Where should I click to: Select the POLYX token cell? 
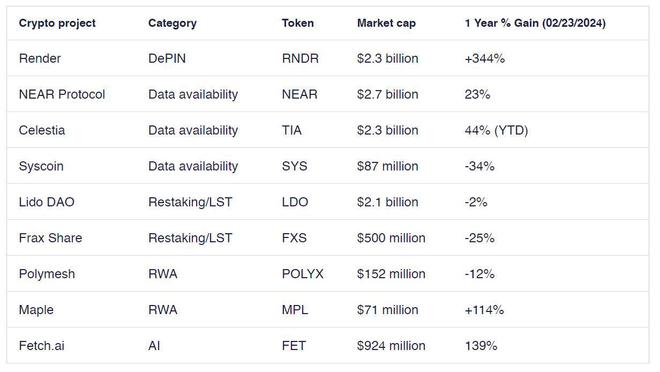[303, 274]
